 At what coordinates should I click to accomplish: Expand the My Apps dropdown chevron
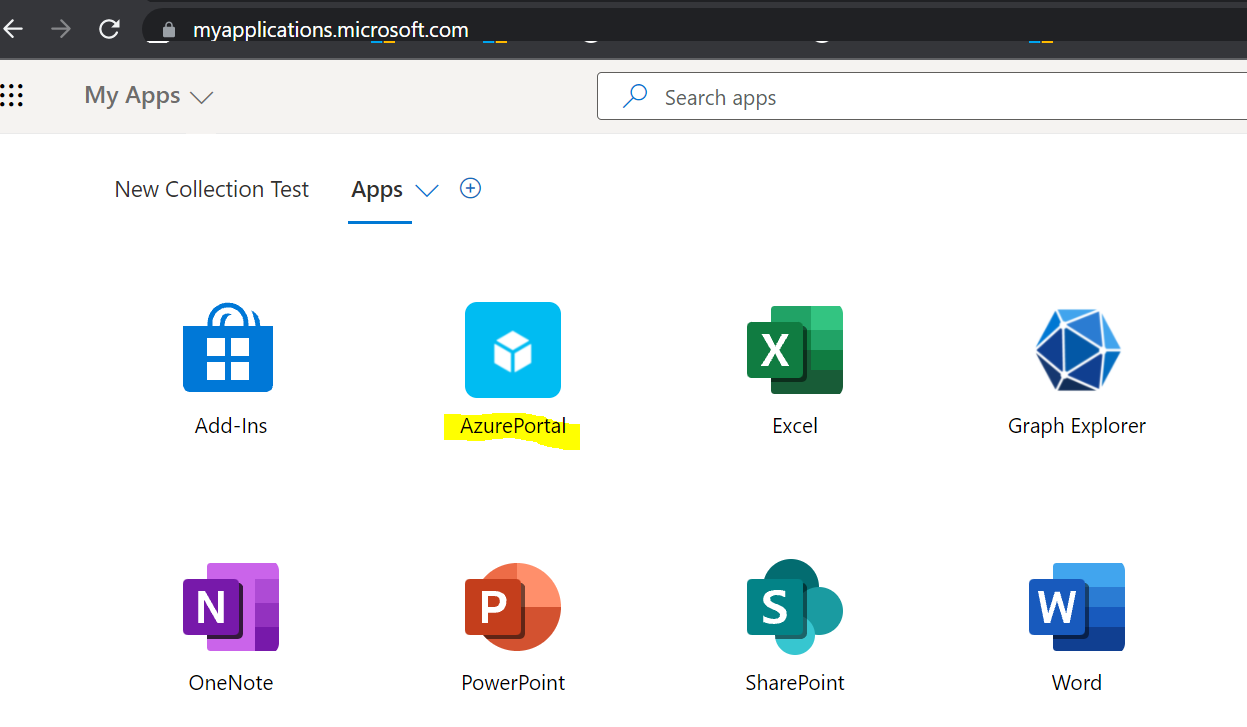(x=202, y=98)
